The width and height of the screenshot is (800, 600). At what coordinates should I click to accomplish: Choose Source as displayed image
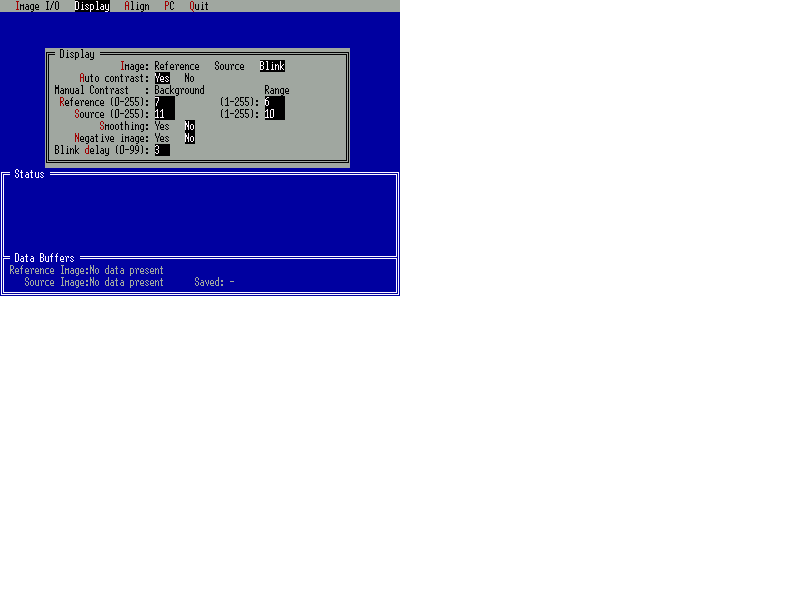[229, 66]
